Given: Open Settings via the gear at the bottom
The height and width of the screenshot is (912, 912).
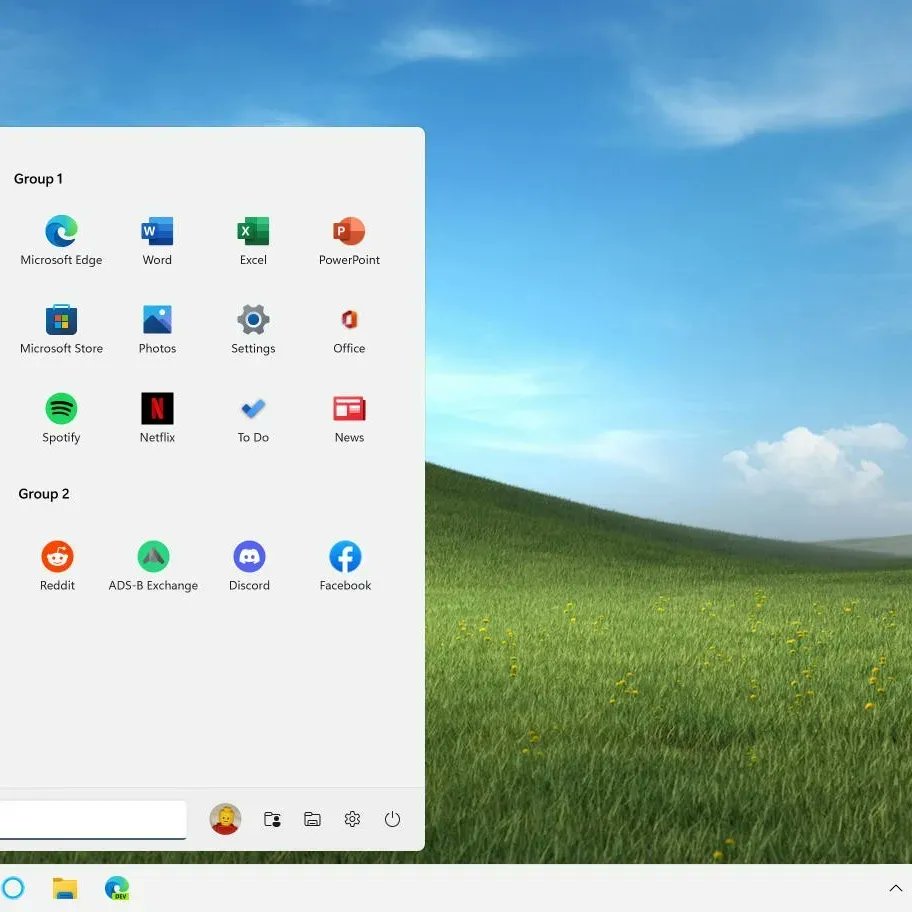Looking at the screenshot, I should pos(352,819).
